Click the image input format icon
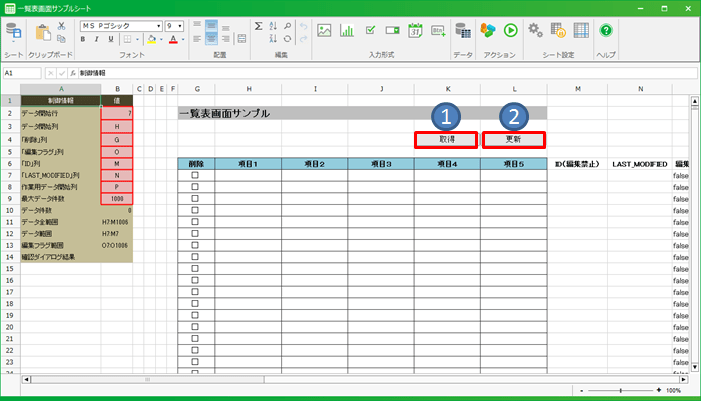701x401 pixels. (324, 30)
